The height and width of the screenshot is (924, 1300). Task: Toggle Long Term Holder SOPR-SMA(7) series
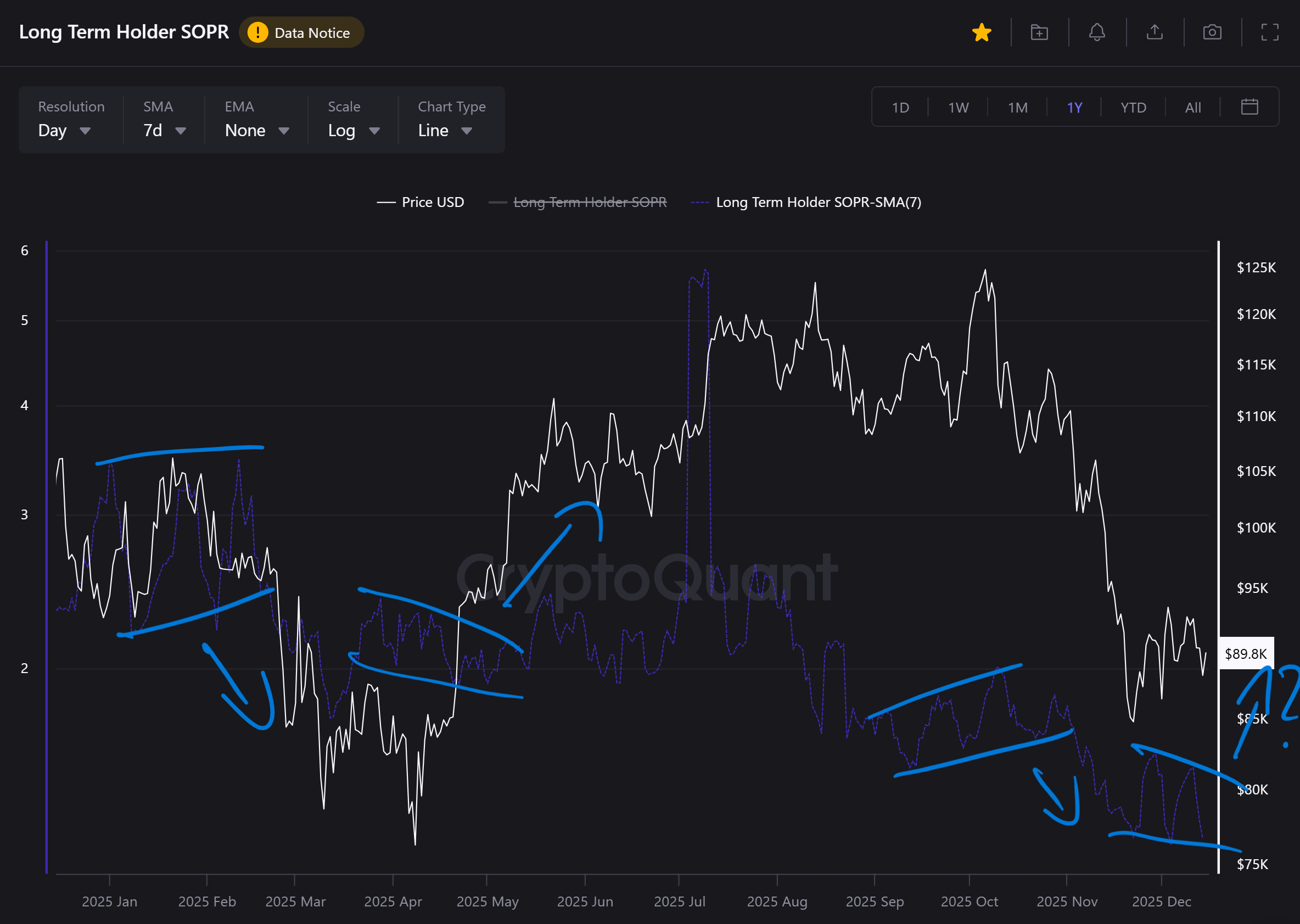(806, 203)
